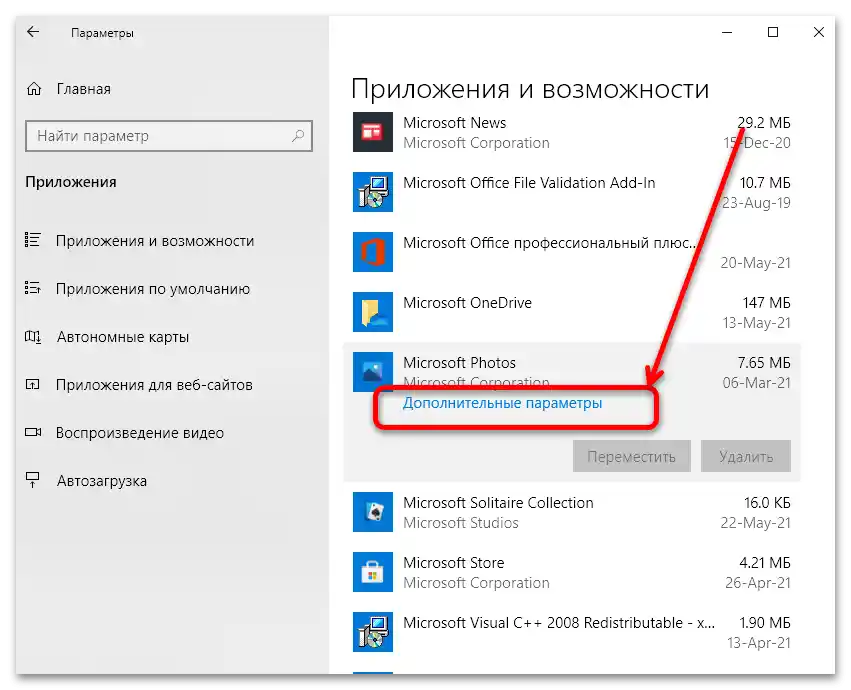
Task: Click the Автозагрузка sidebar icon
Action: (x=33, y=480)
